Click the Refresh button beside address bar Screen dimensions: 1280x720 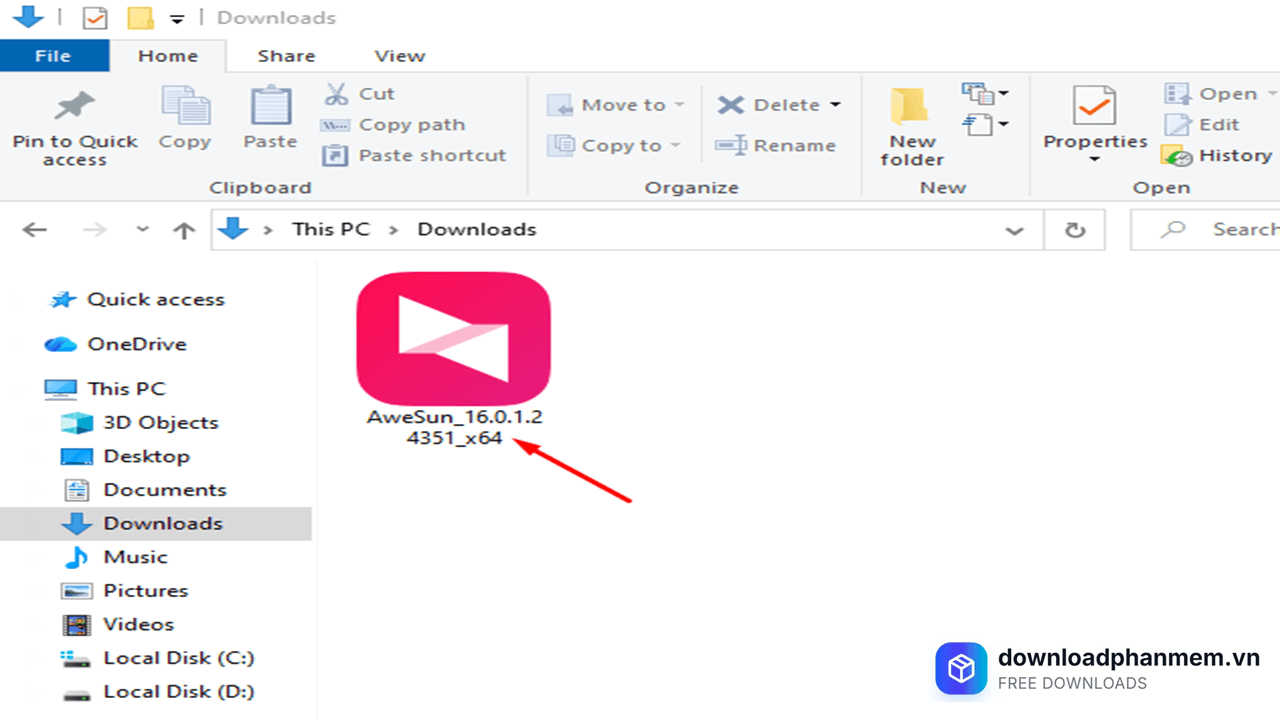tap(1075, 230)
